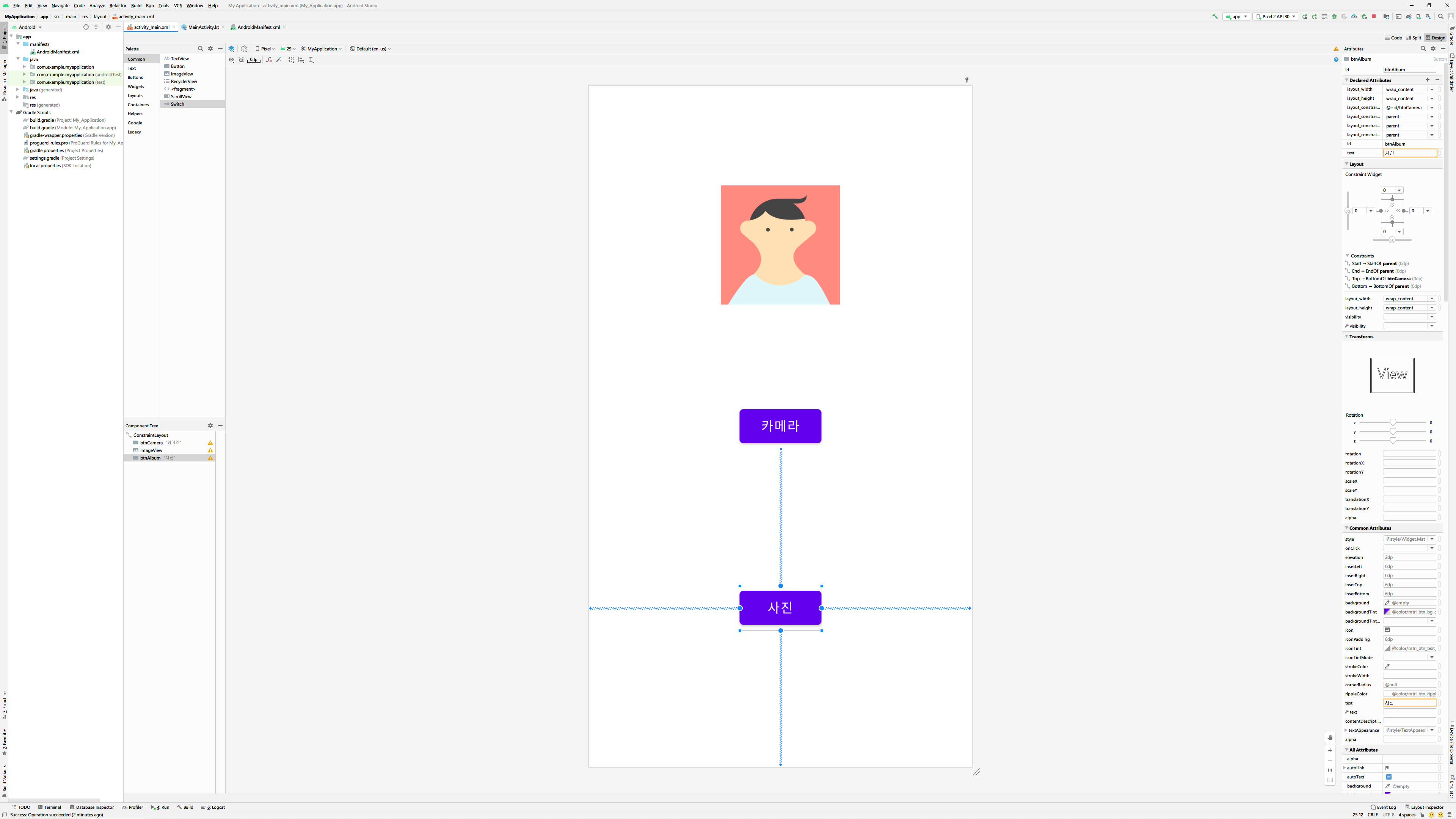Click the Rotation x slider
The width and height of the screenshot is (1456, 819).
tap(1393, 423)
